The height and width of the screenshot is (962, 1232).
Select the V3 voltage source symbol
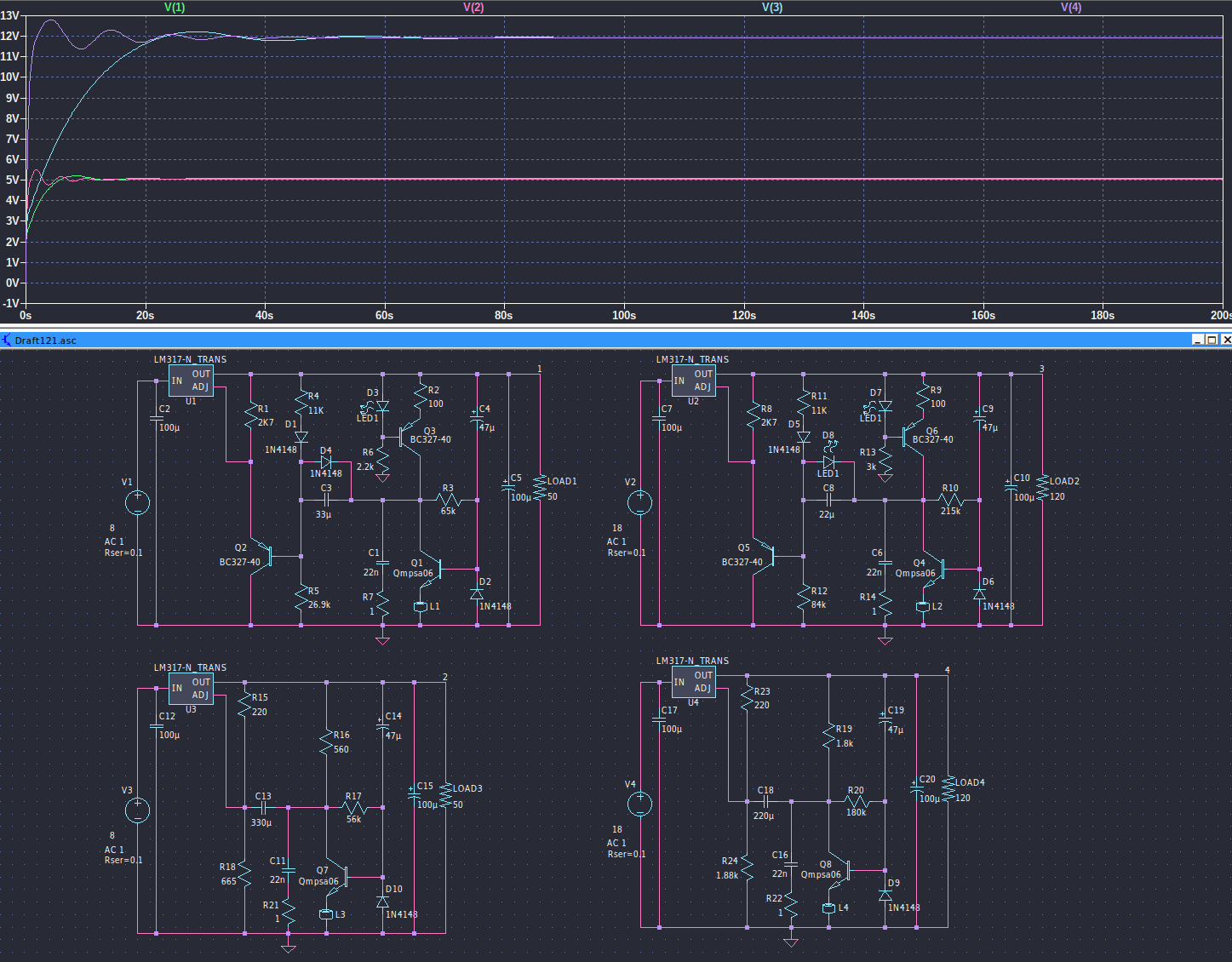coord(138,810)
